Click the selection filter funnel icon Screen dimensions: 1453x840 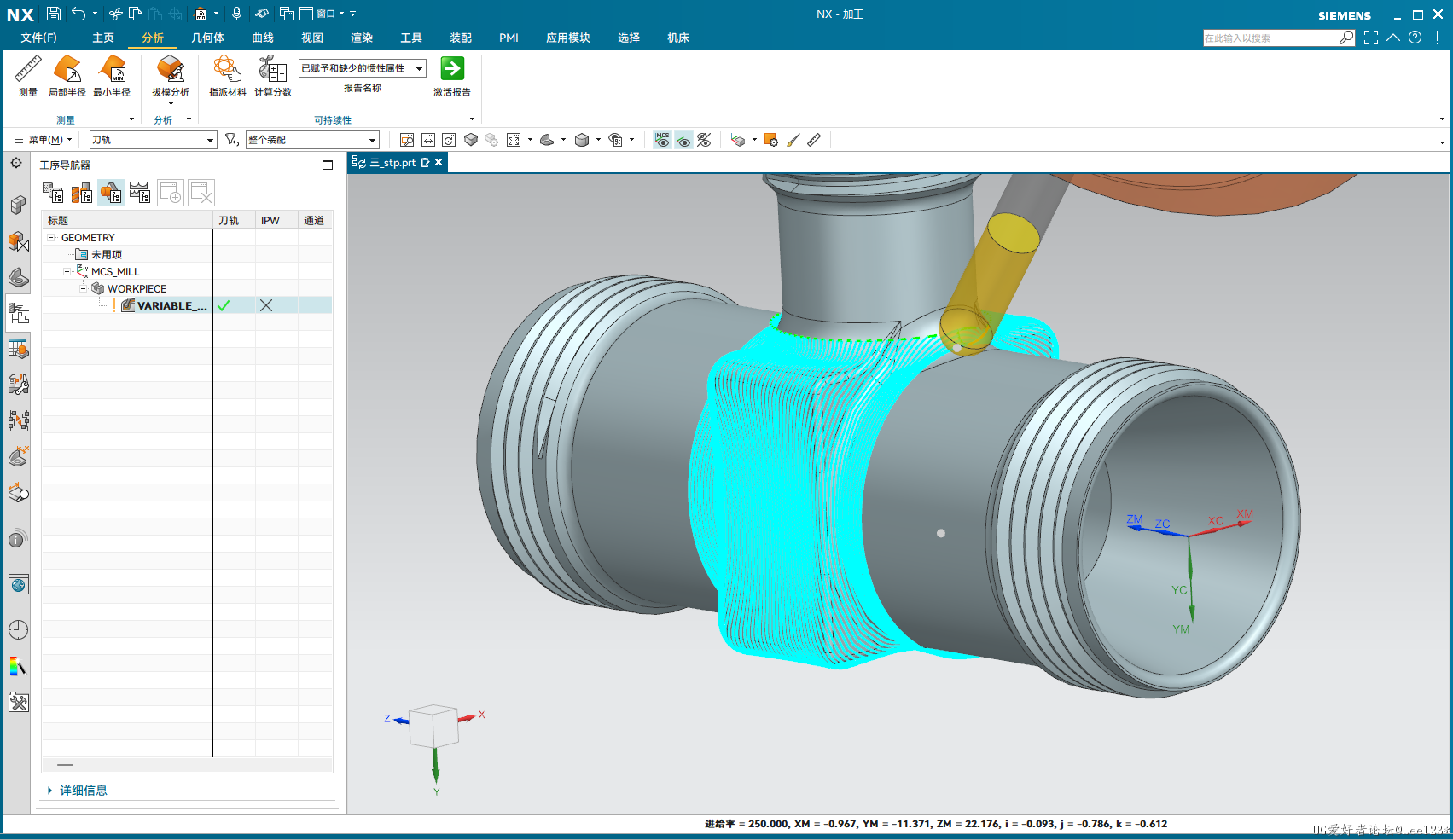click(231, 139)
